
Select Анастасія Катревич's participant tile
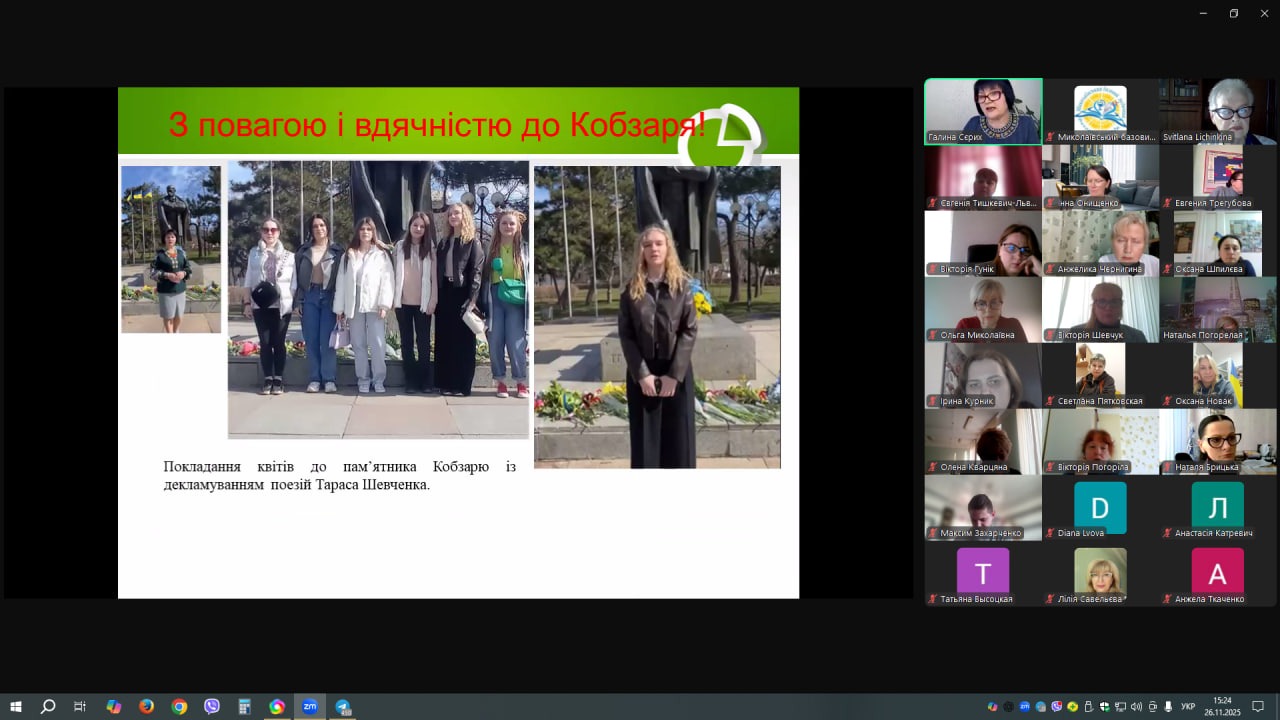click(1217, 508)
